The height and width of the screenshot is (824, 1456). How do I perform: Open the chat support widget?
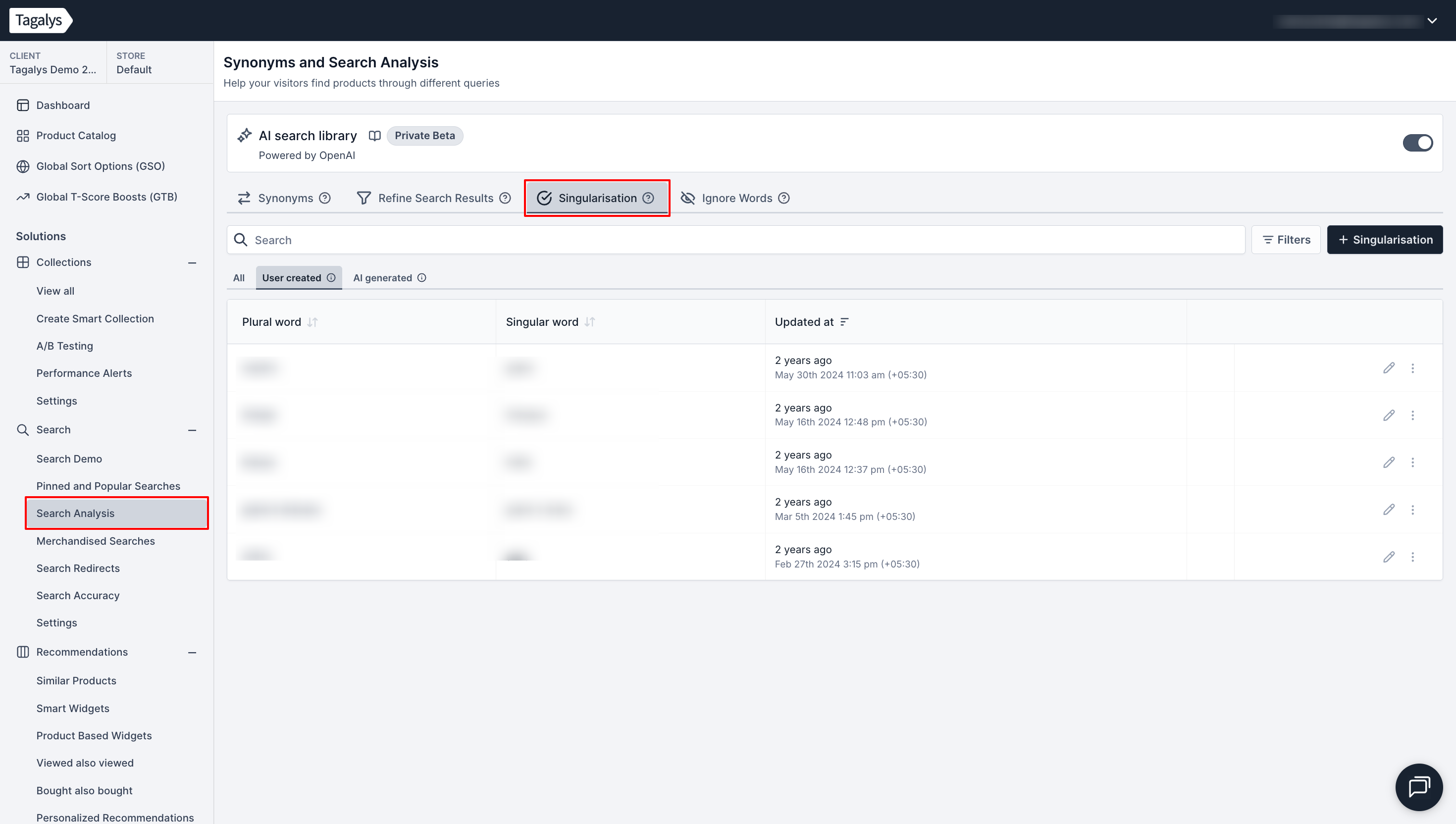pyautogui.click(x=1419, y=787)
